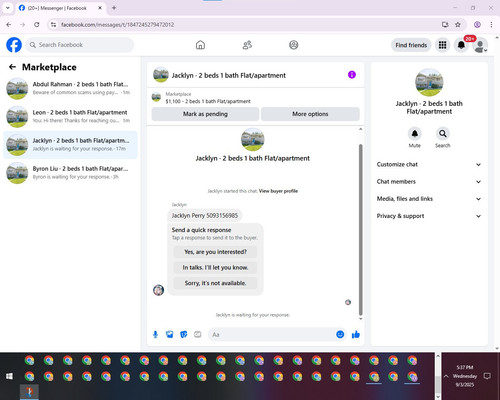Click Jacklyn's avatar beside the quick responses
This screenshot has width=500, height=400.
pos(159,290)
